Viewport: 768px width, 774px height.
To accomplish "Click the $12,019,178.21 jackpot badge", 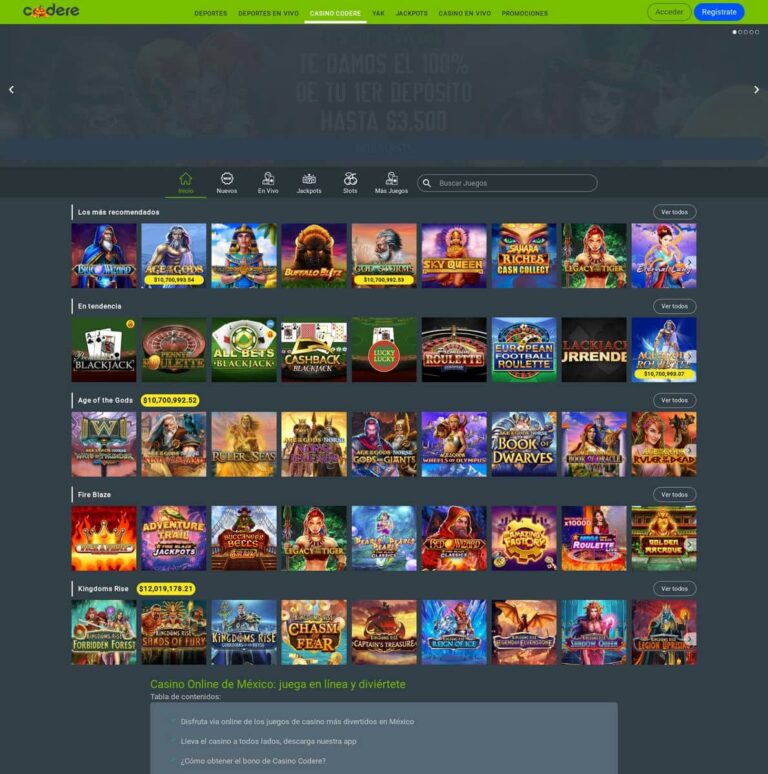I will click(x=166, y=589).
